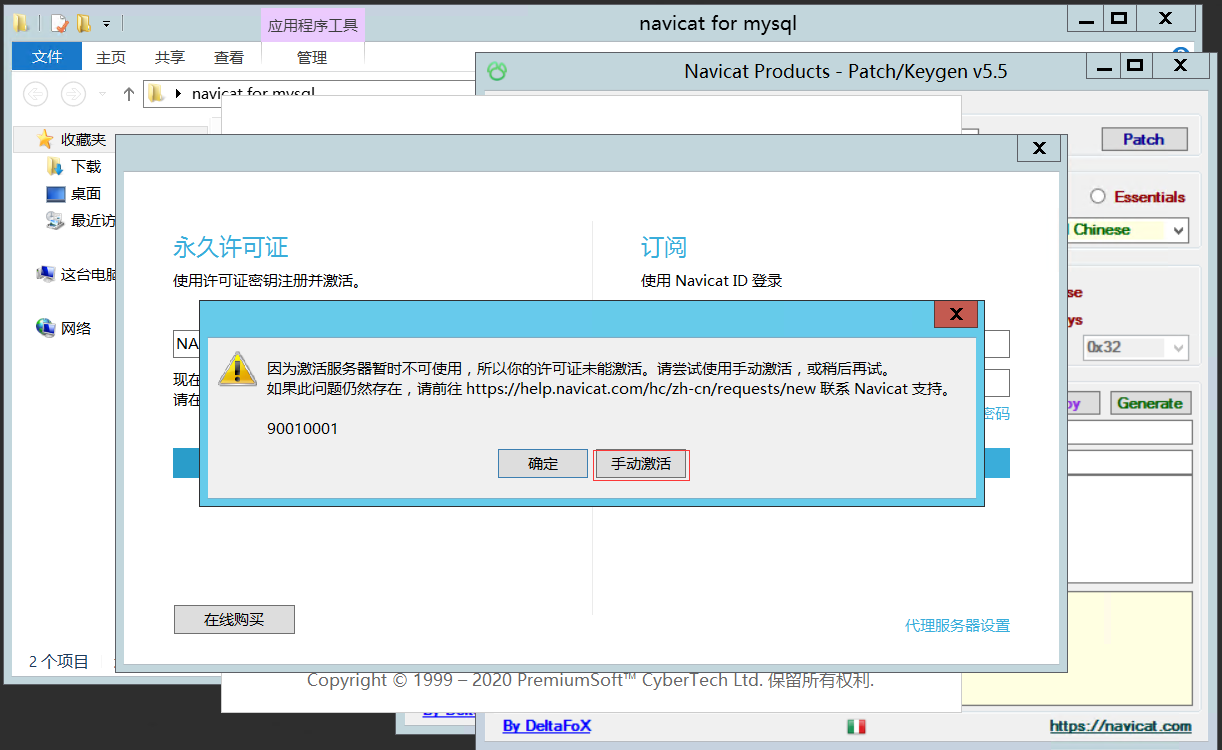Screen dimensions: 1222x750
Task: Close the Navicat registration dialog
Action: click(x=1039, y=148)
